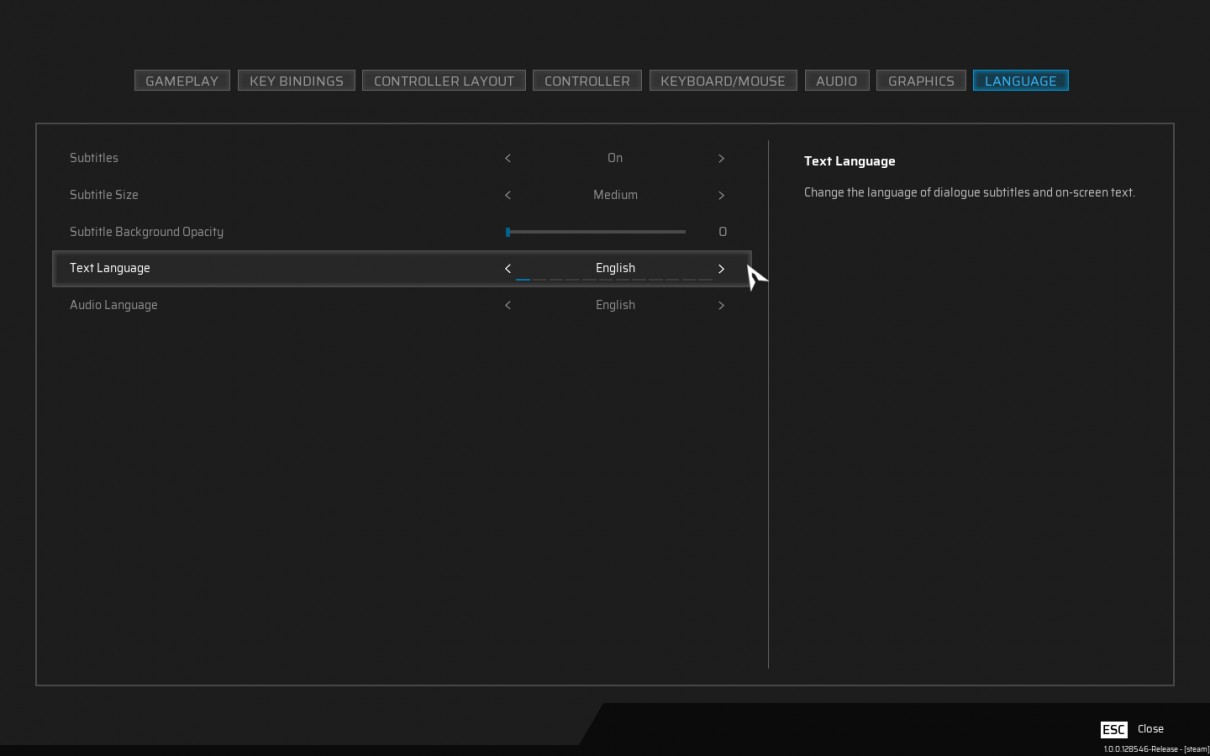Go to the Keyboard/Mouse tab
Viewport: 1210px width, 756px height.
click(723, 81)
